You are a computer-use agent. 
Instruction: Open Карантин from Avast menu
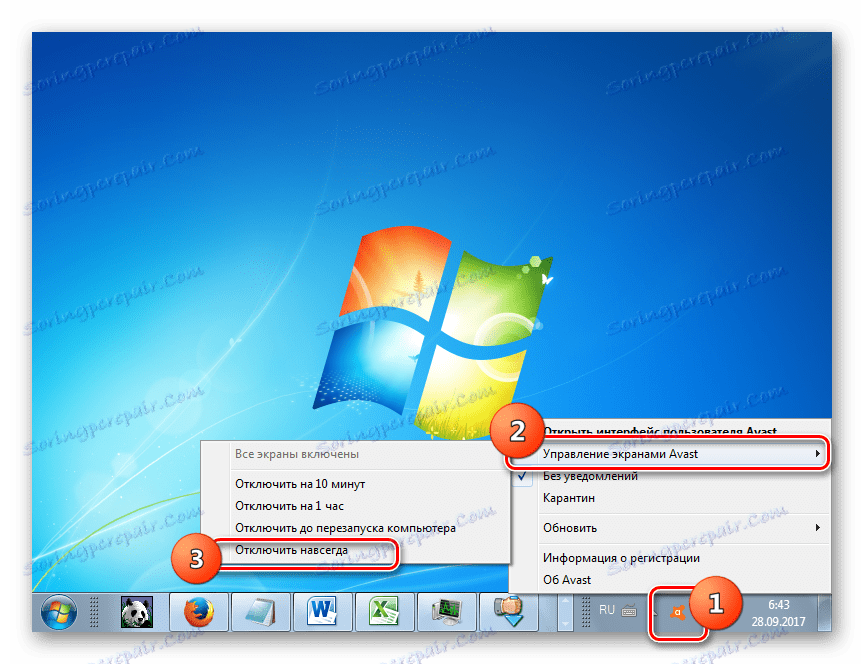coord(668,498)
